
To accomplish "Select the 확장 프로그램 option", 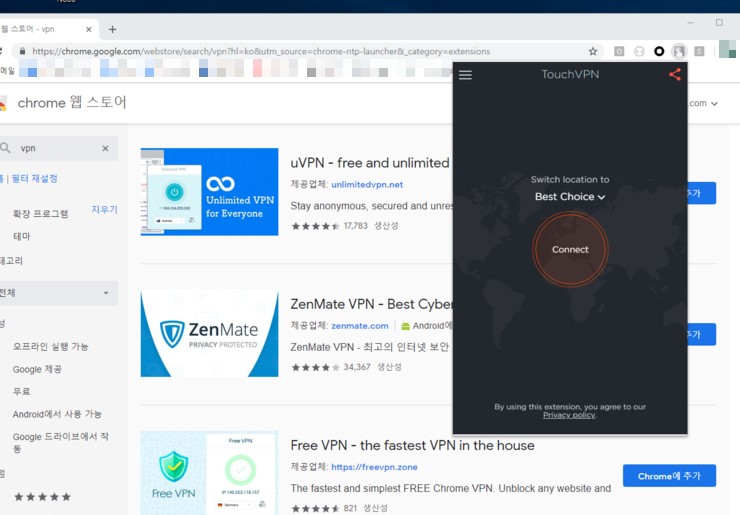I will click(x=41, y=214).
